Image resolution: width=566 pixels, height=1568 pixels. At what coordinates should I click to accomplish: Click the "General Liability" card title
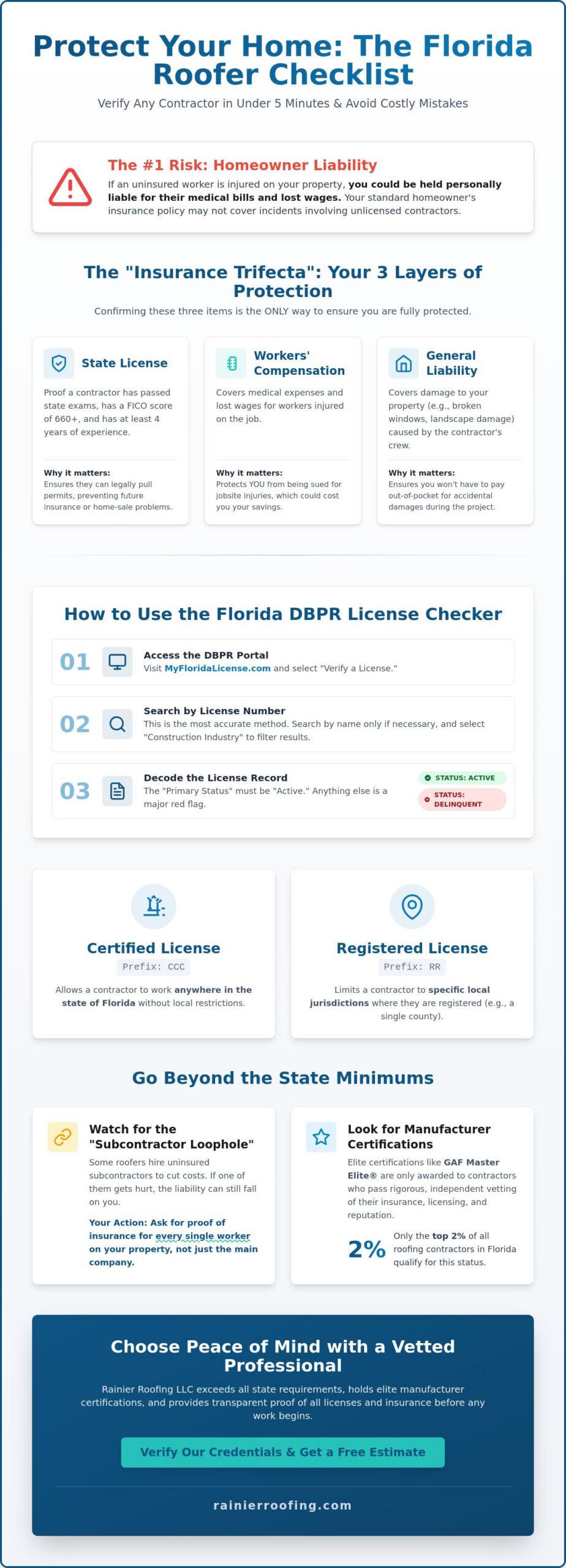point(451,363)
